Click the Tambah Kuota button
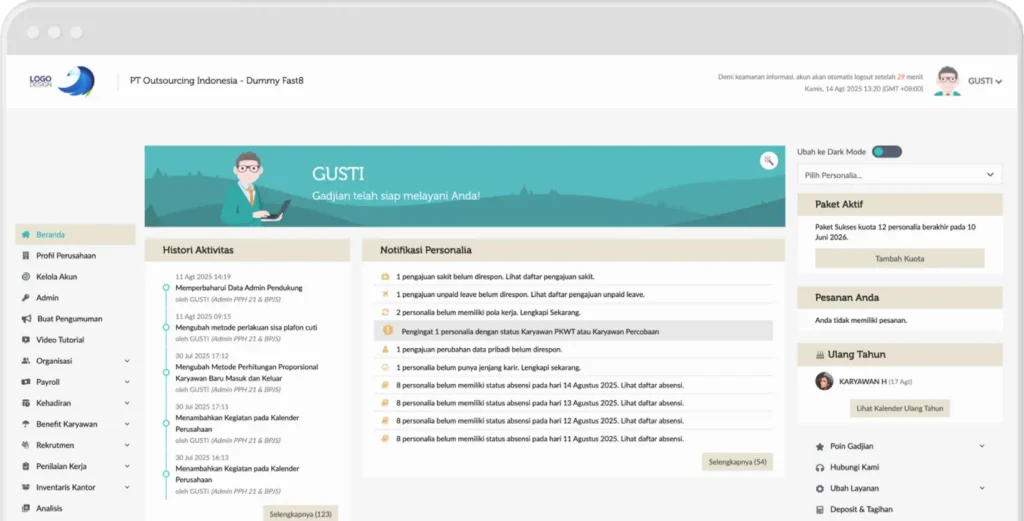Image resolution: width=1024 pixels, height=521 pixels. click(899, 259)
